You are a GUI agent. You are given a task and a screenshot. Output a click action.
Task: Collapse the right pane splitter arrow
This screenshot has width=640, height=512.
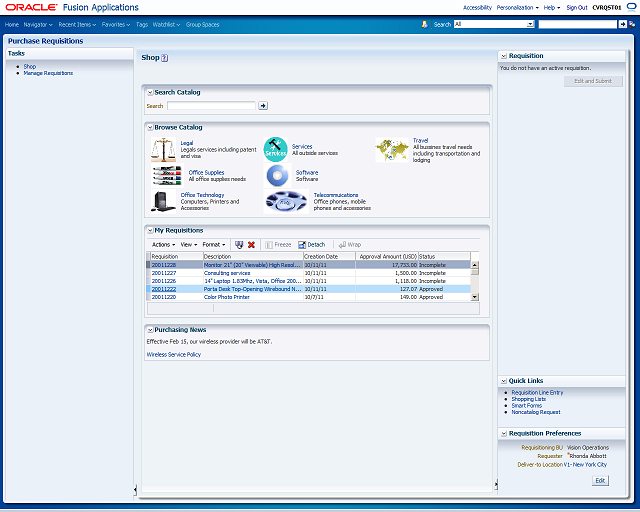coord(496,485)
